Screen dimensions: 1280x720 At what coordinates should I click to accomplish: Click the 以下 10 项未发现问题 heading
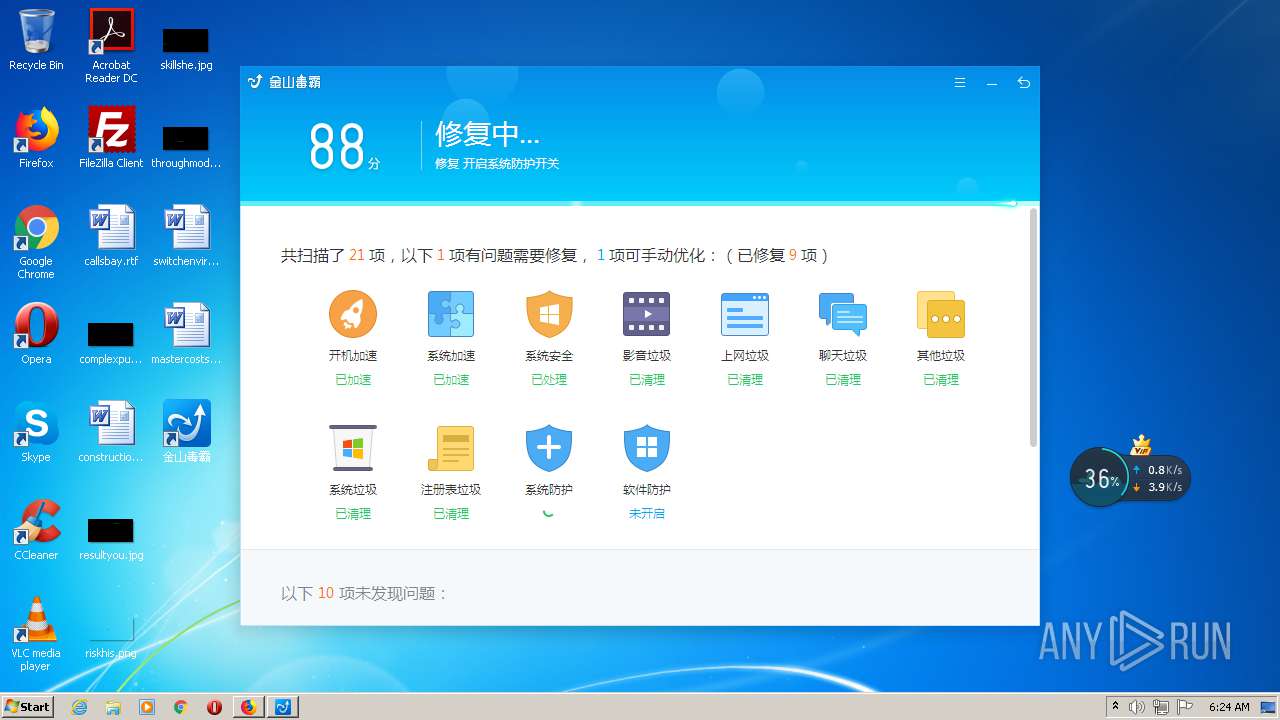click(x=364, y=593)
